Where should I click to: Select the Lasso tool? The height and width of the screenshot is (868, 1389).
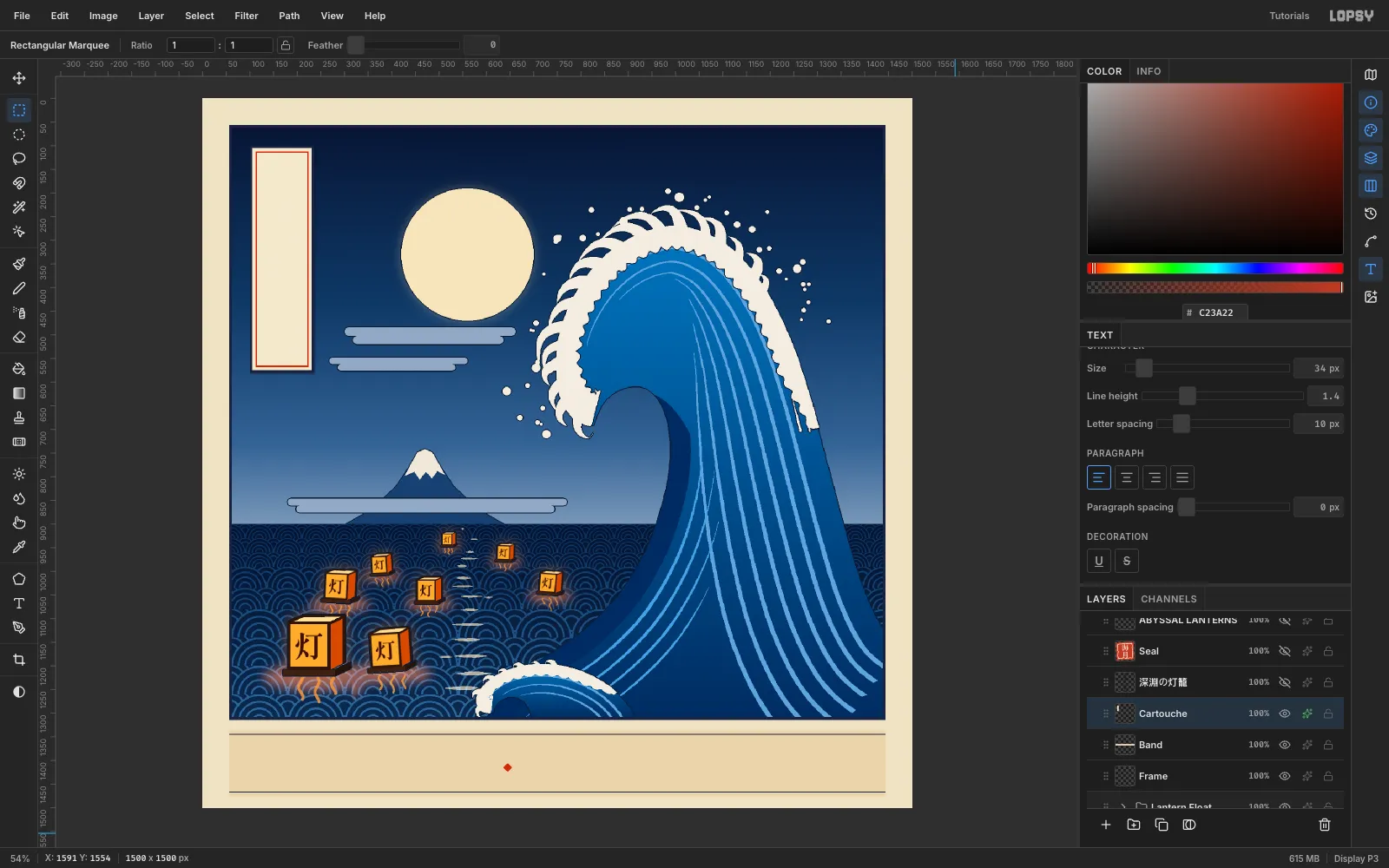(x=19, y=159)
